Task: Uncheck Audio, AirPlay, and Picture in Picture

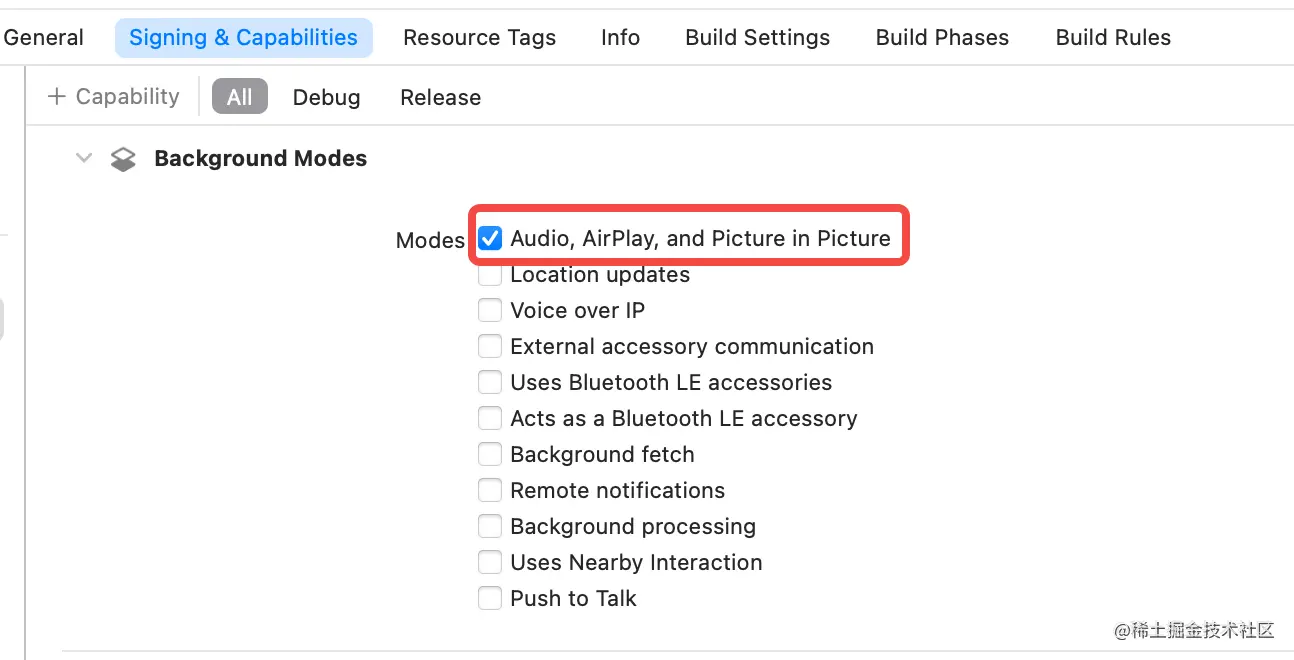Action: click(490, 238)
